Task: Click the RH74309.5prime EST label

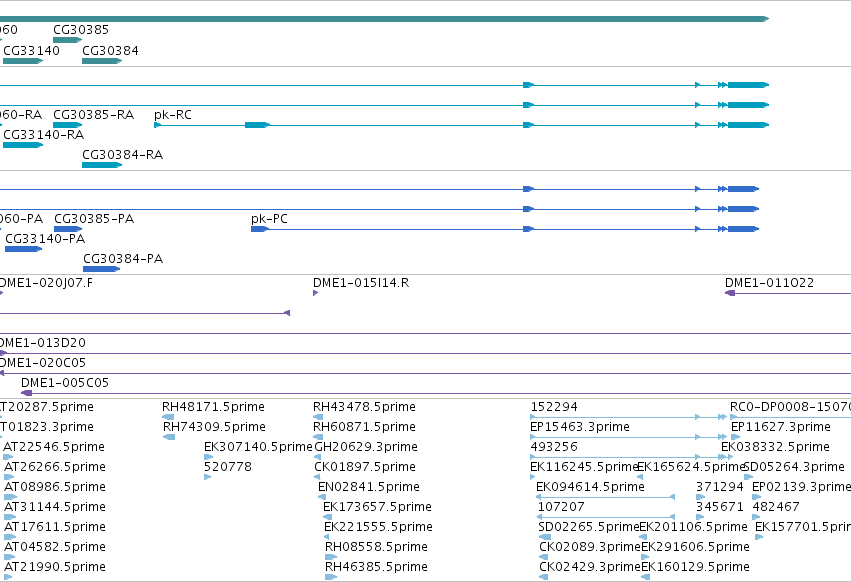Action: (x=214, y=427)
